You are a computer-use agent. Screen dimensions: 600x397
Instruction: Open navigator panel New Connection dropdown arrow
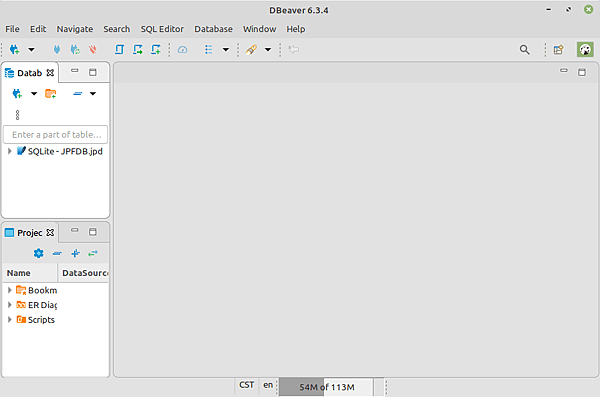pos(34,93)
